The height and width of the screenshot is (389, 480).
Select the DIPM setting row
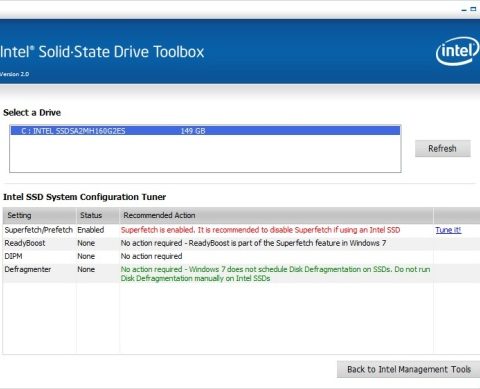tap(241, 256)
